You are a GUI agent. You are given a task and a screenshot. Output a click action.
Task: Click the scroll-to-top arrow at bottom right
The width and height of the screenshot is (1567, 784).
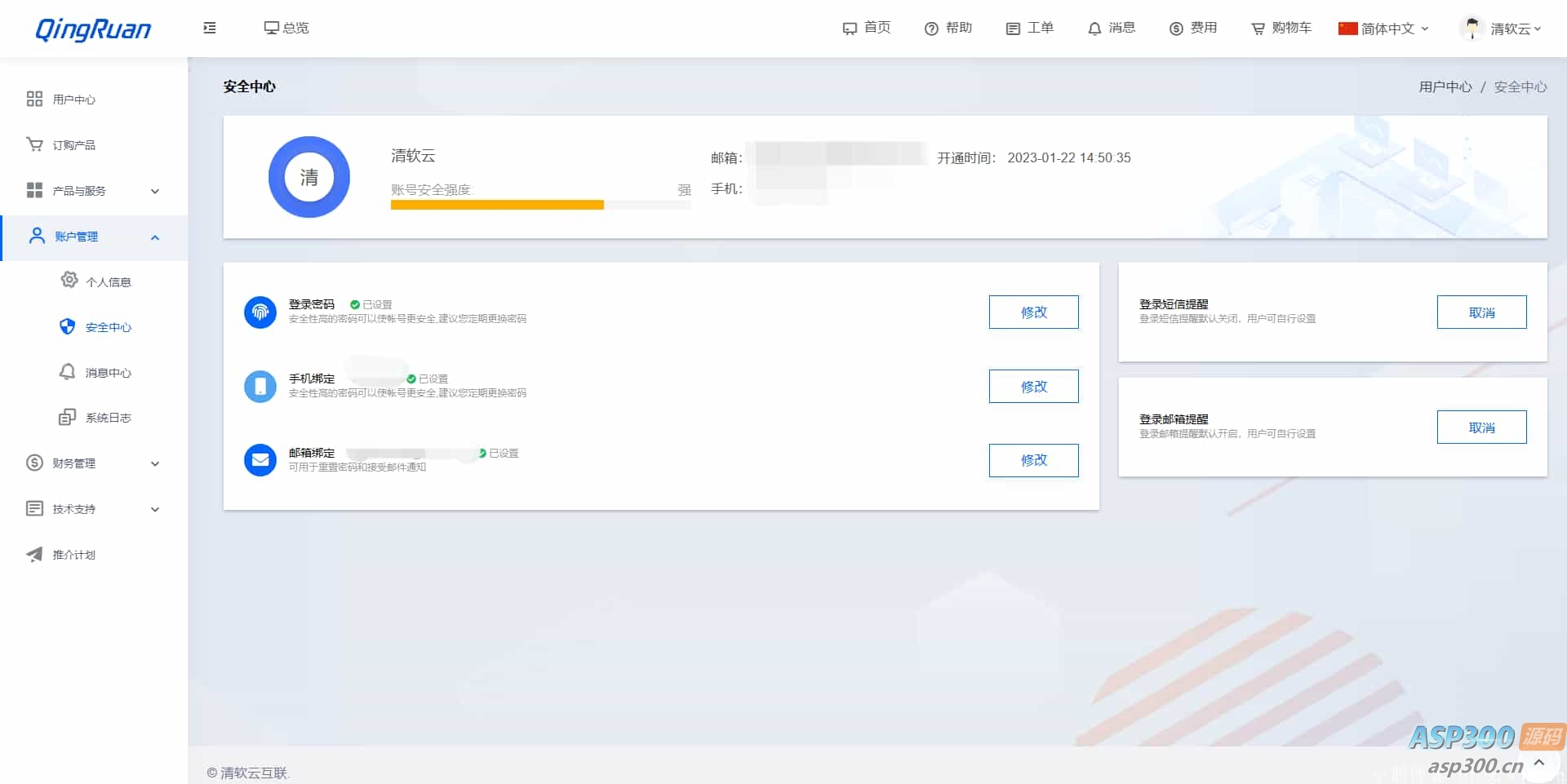click(1538, 763)
